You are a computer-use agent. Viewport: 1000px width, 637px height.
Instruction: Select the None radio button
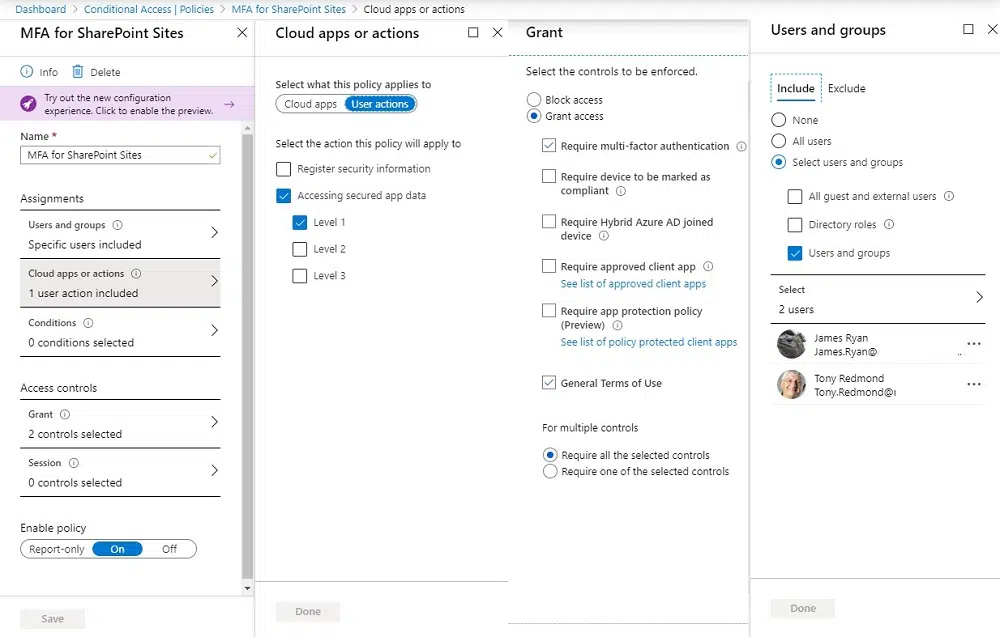[x=778, y=120]
